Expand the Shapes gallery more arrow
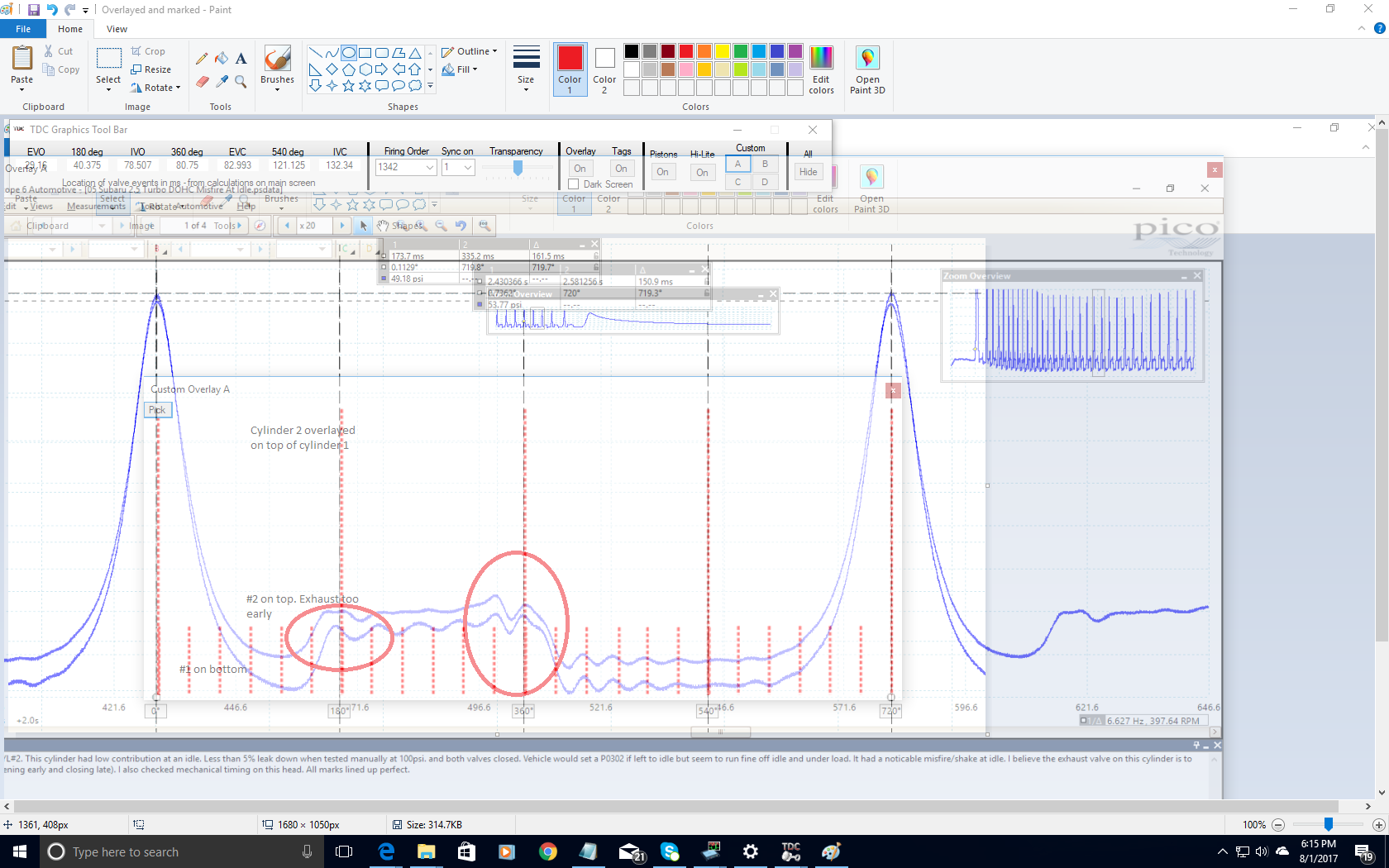Viewport: 1389px width, 868px height. pyautogui.click(x=430, y=85)
